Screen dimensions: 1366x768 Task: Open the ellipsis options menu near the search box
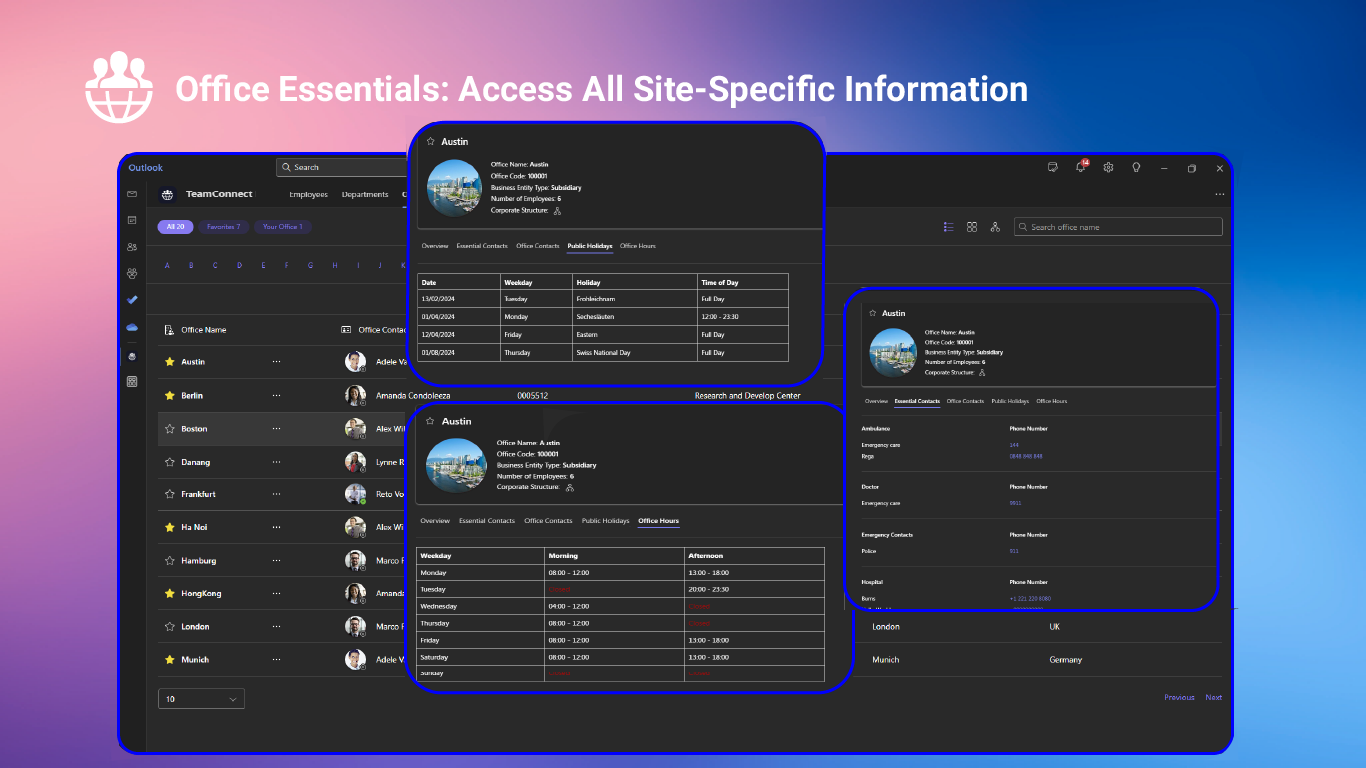tap(1219, 194)
